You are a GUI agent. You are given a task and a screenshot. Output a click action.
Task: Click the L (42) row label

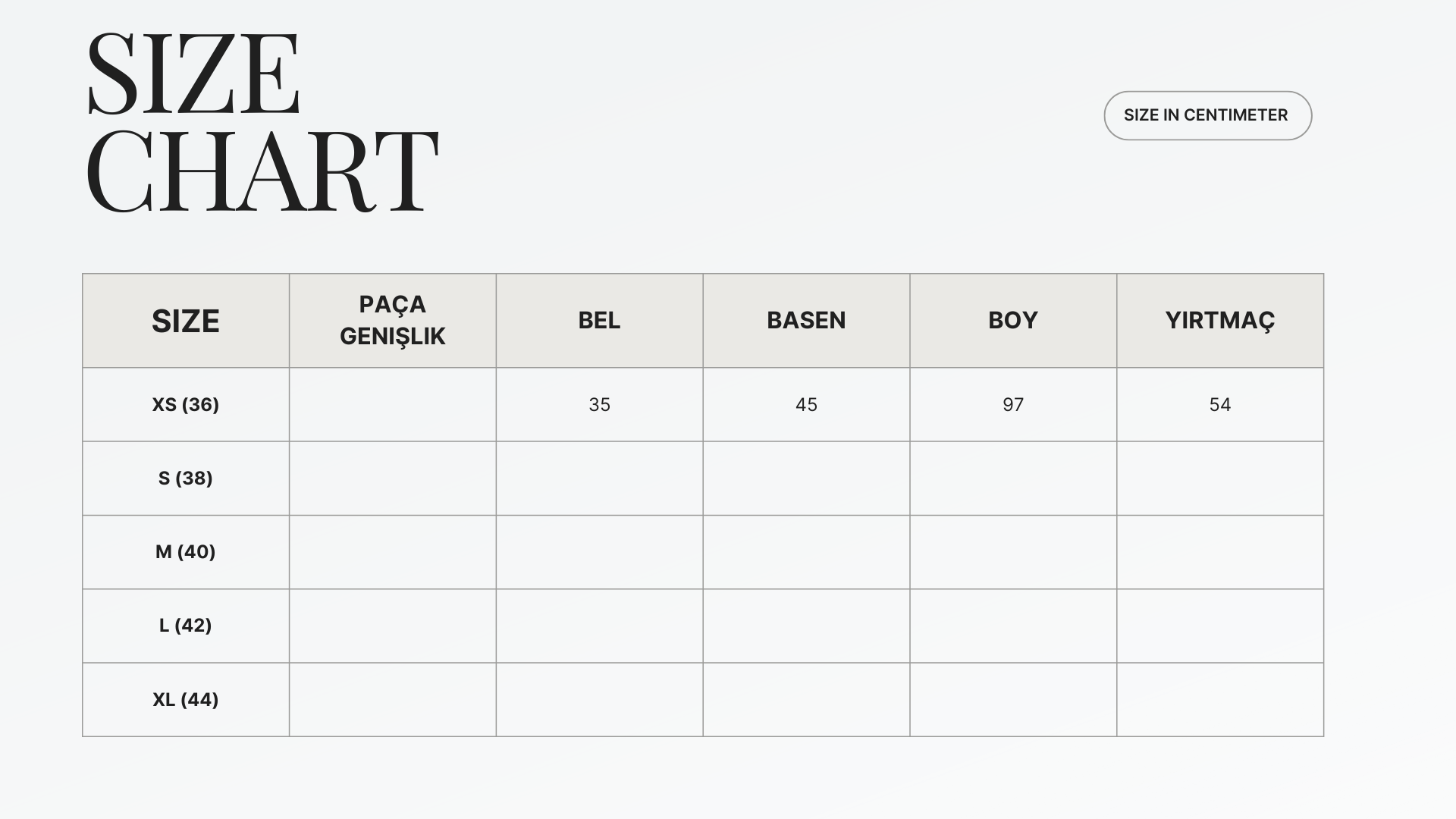coord(186,625)
